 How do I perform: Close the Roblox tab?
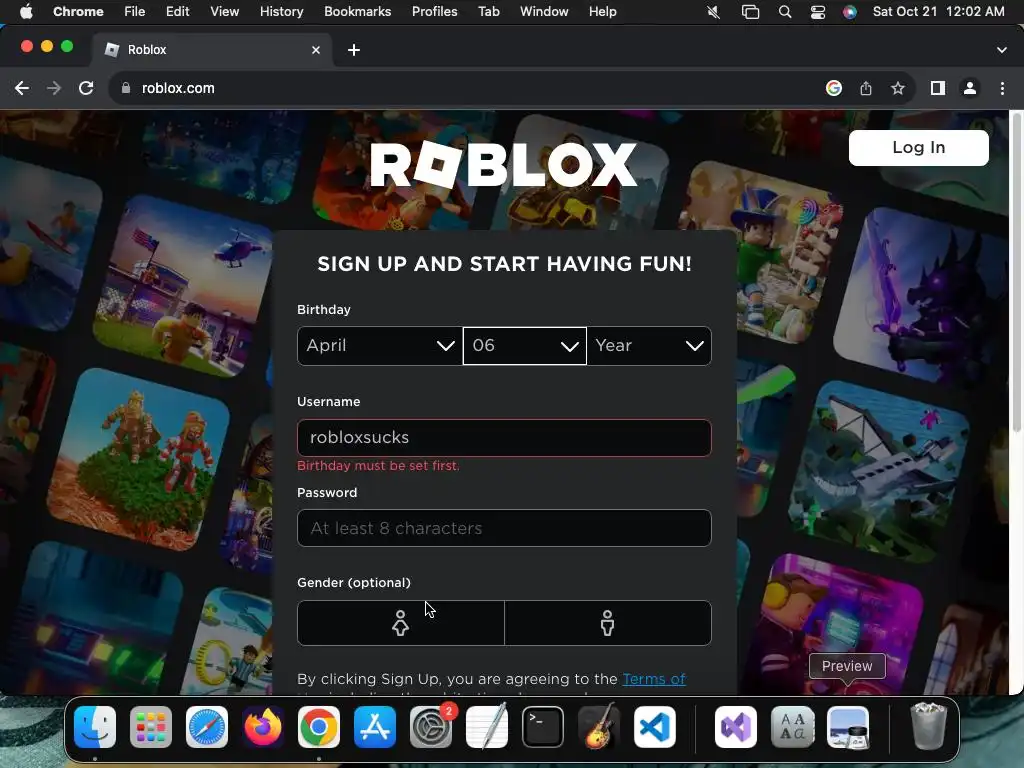pyautogui.click(x=316, y=50)
